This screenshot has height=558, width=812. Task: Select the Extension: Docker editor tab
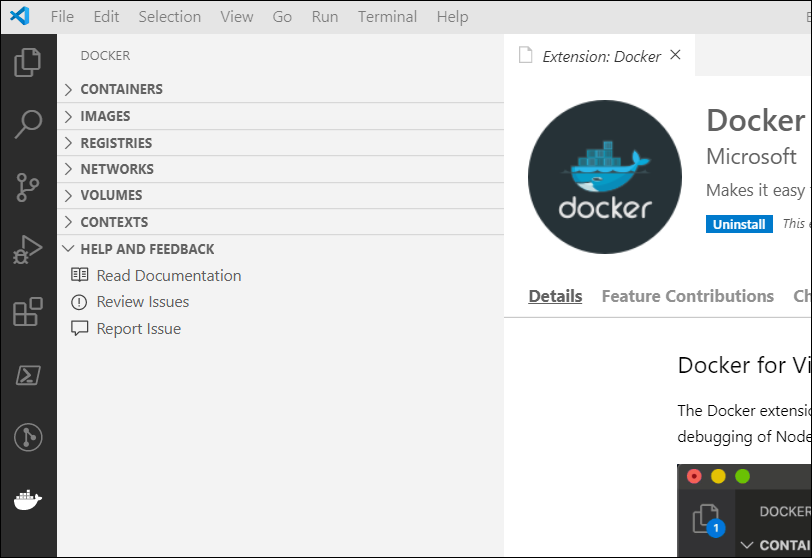tap(600, 55)
